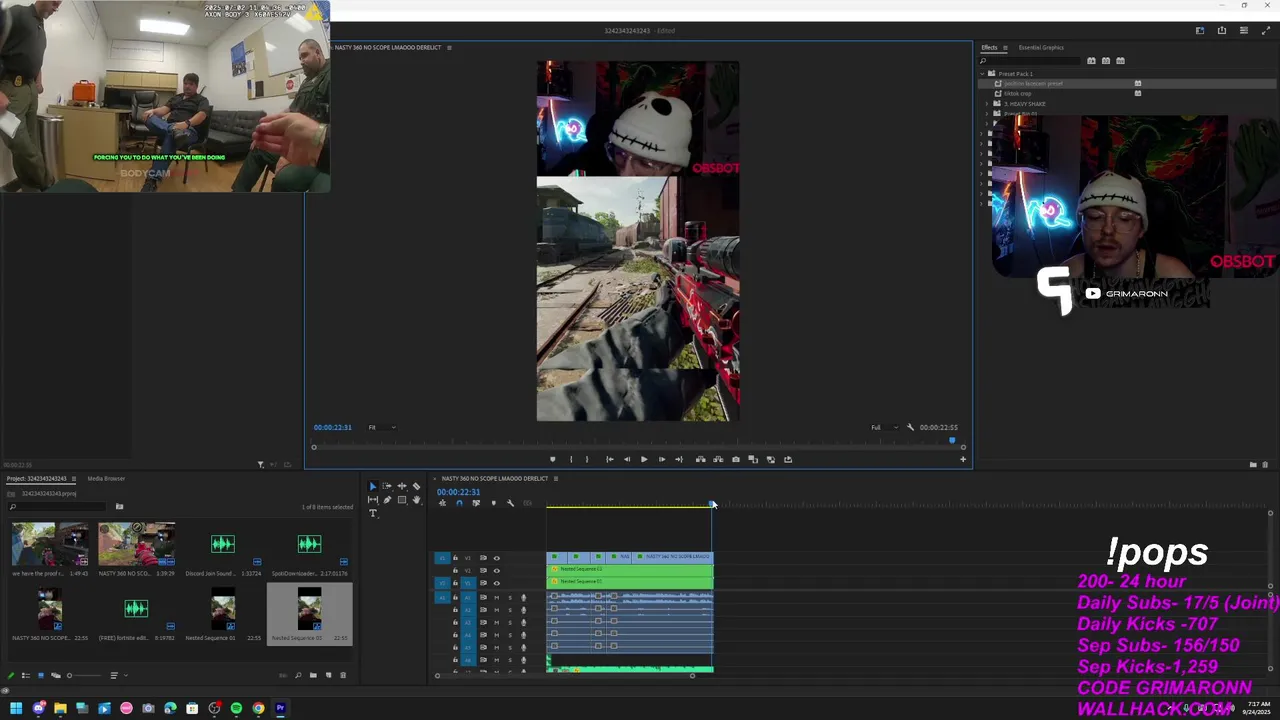The width and height of the screenshot is (1280, 720).
Task: Select the tiktok crop preset
Action: point(1018,93)
